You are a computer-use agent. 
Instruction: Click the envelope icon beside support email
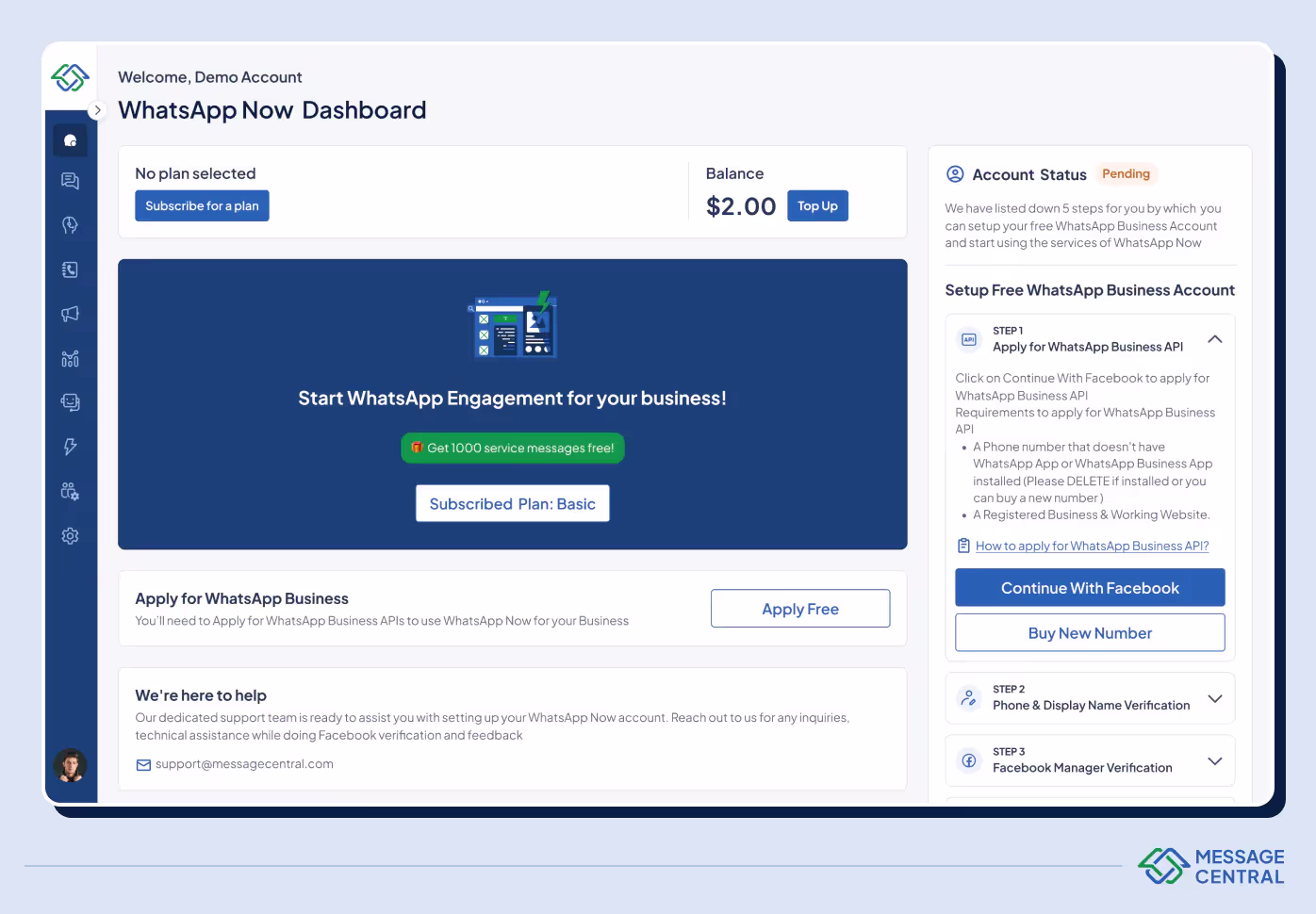point(143,765)
